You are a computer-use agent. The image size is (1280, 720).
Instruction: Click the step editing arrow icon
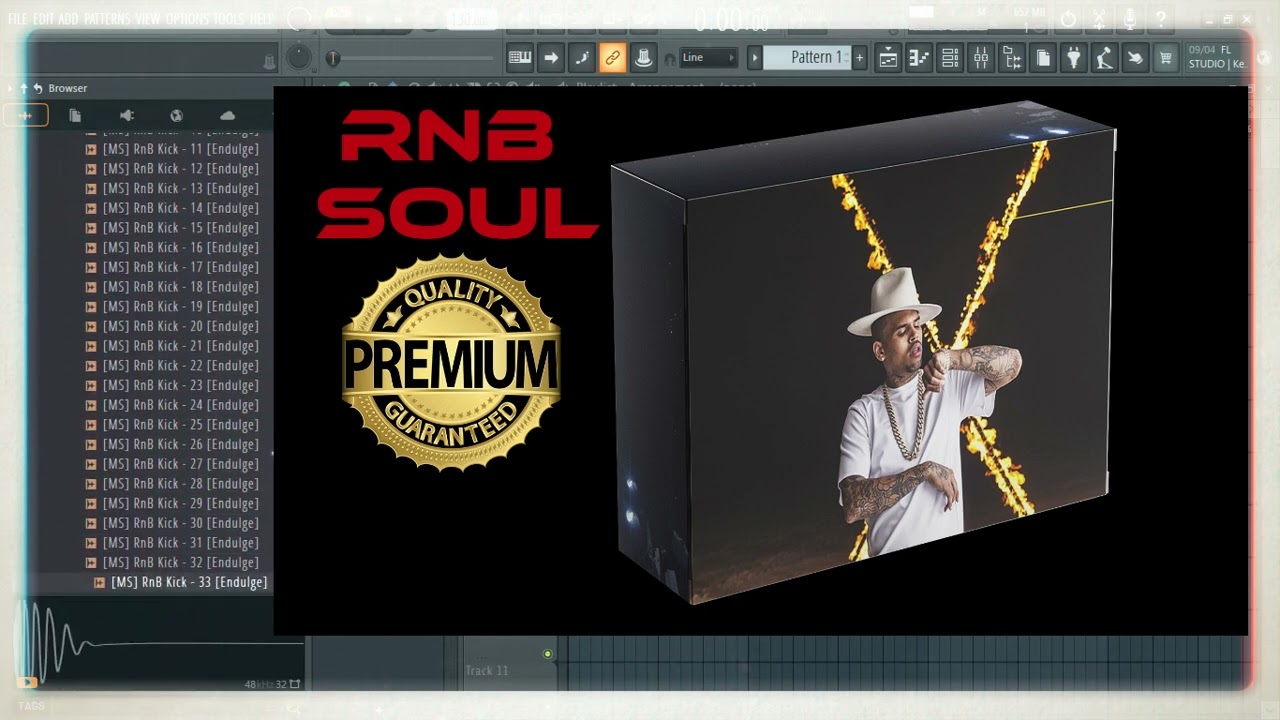click(x=551, y=58)
